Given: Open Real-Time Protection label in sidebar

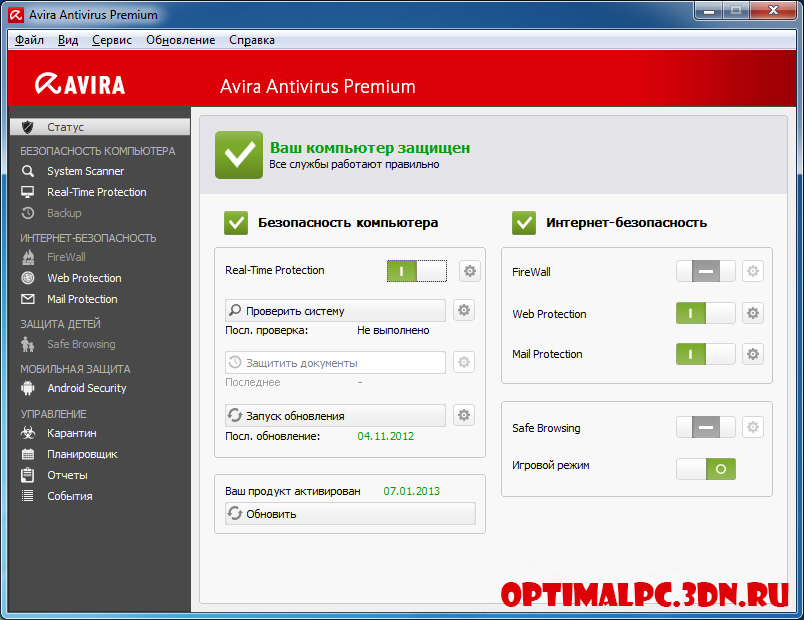Looking at the screenshot, I should click(97, 192).
